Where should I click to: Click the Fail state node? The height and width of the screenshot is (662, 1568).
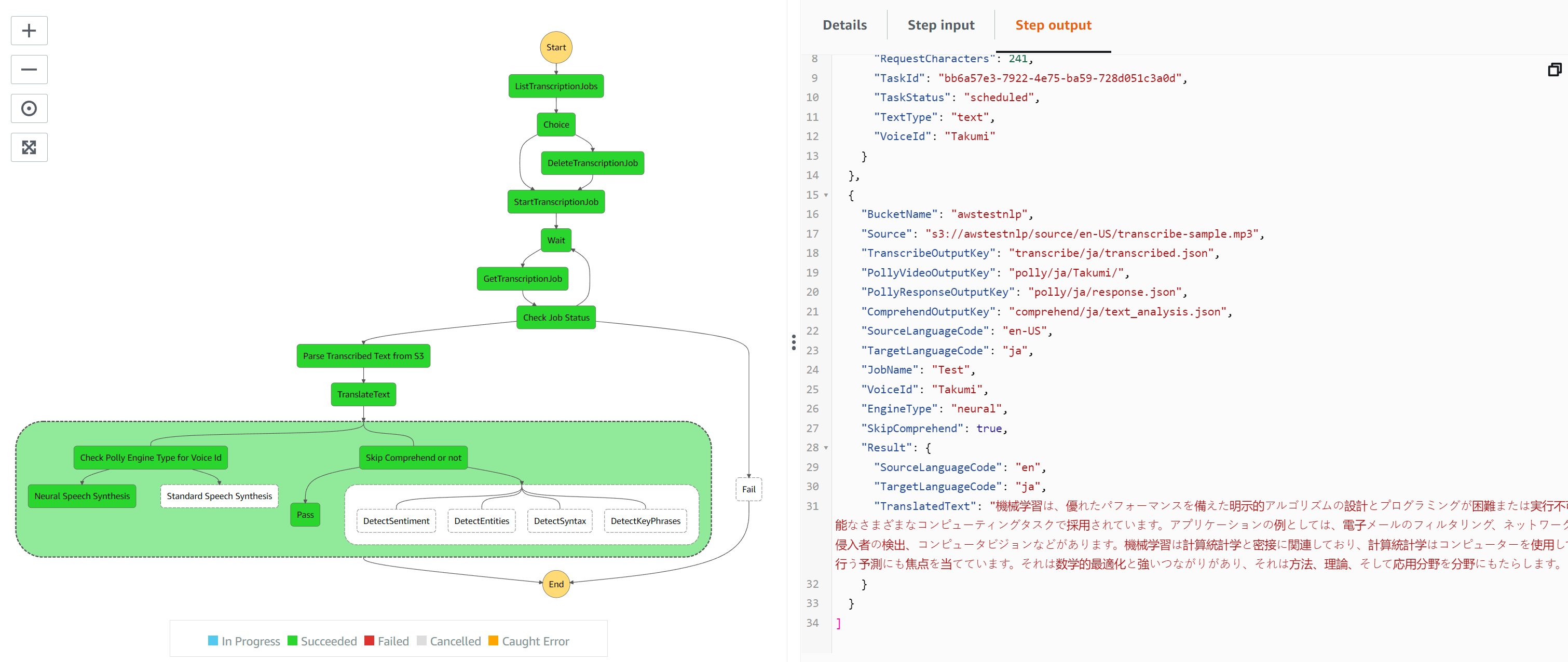pos(748,489)
